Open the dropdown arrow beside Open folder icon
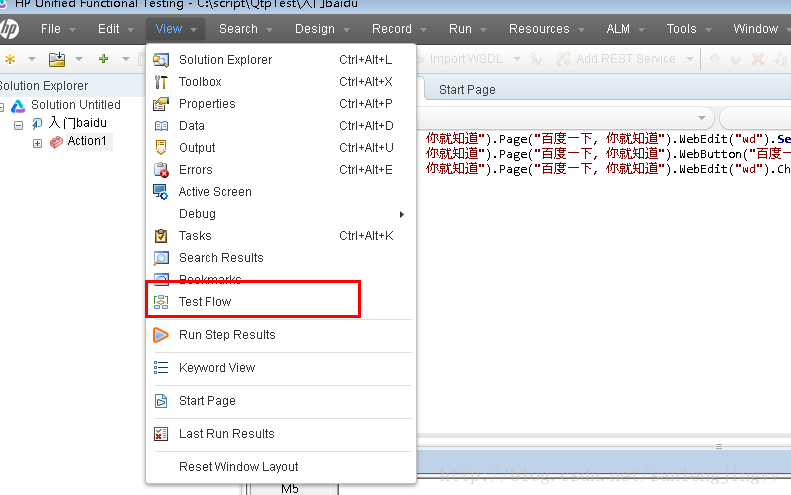This screenshot has height=495, width=791. coord(79,59)
